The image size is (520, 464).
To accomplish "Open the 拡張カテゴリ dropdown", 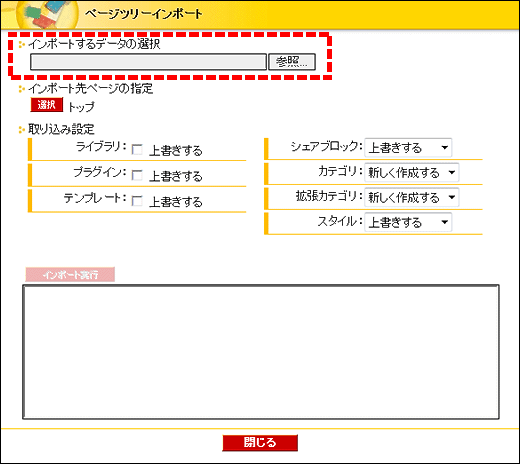I will [x=412, y=197].
